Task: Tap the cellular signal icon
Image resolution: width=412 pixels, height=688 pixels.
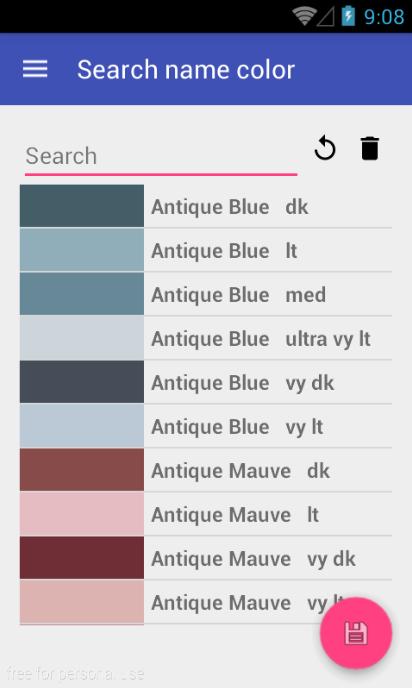Action: pyautogui.click(x=326, y=17)
